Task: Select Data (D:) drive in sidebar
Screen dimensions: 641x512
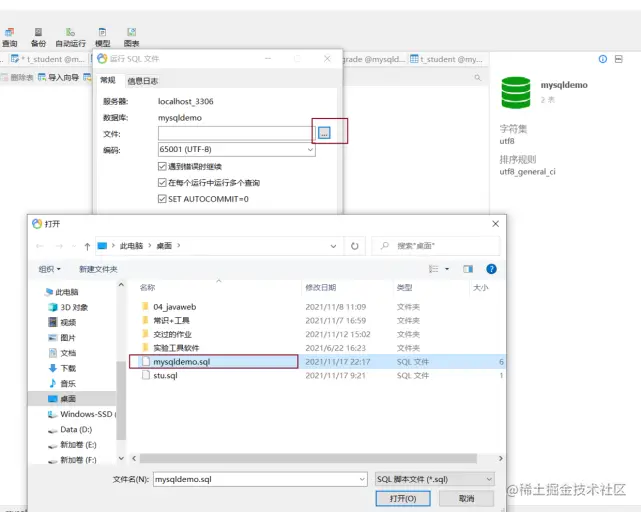Action: coord(70,429)
